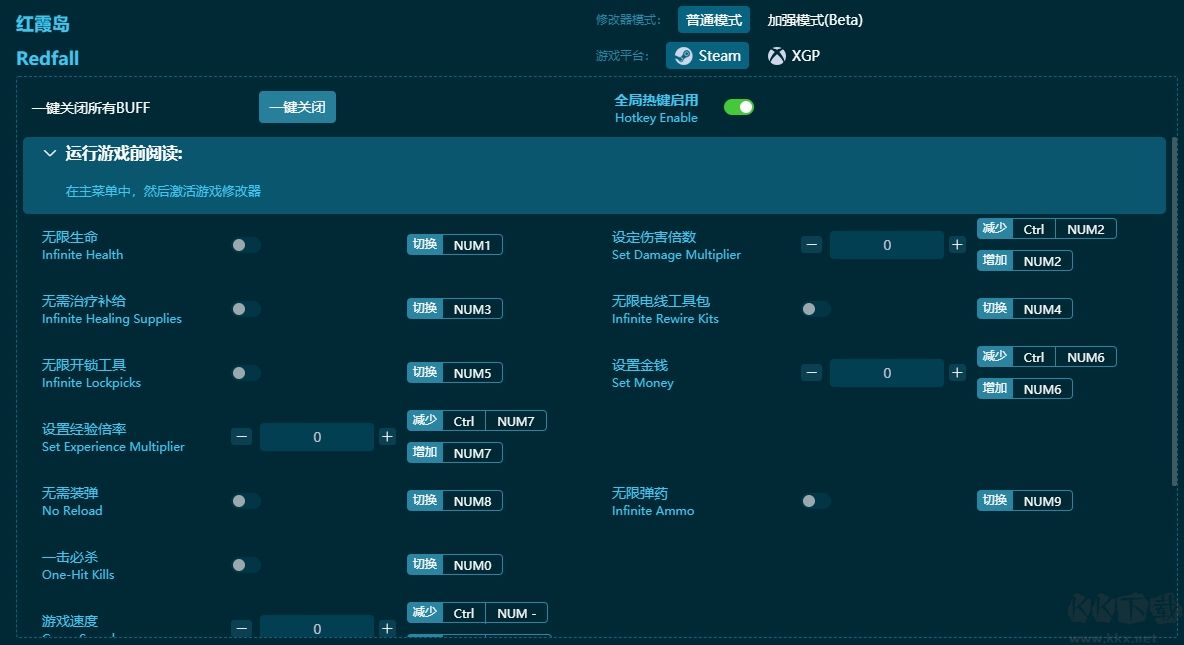Click the NUM1 hotkey for Infinite Health

coord(455,245)
